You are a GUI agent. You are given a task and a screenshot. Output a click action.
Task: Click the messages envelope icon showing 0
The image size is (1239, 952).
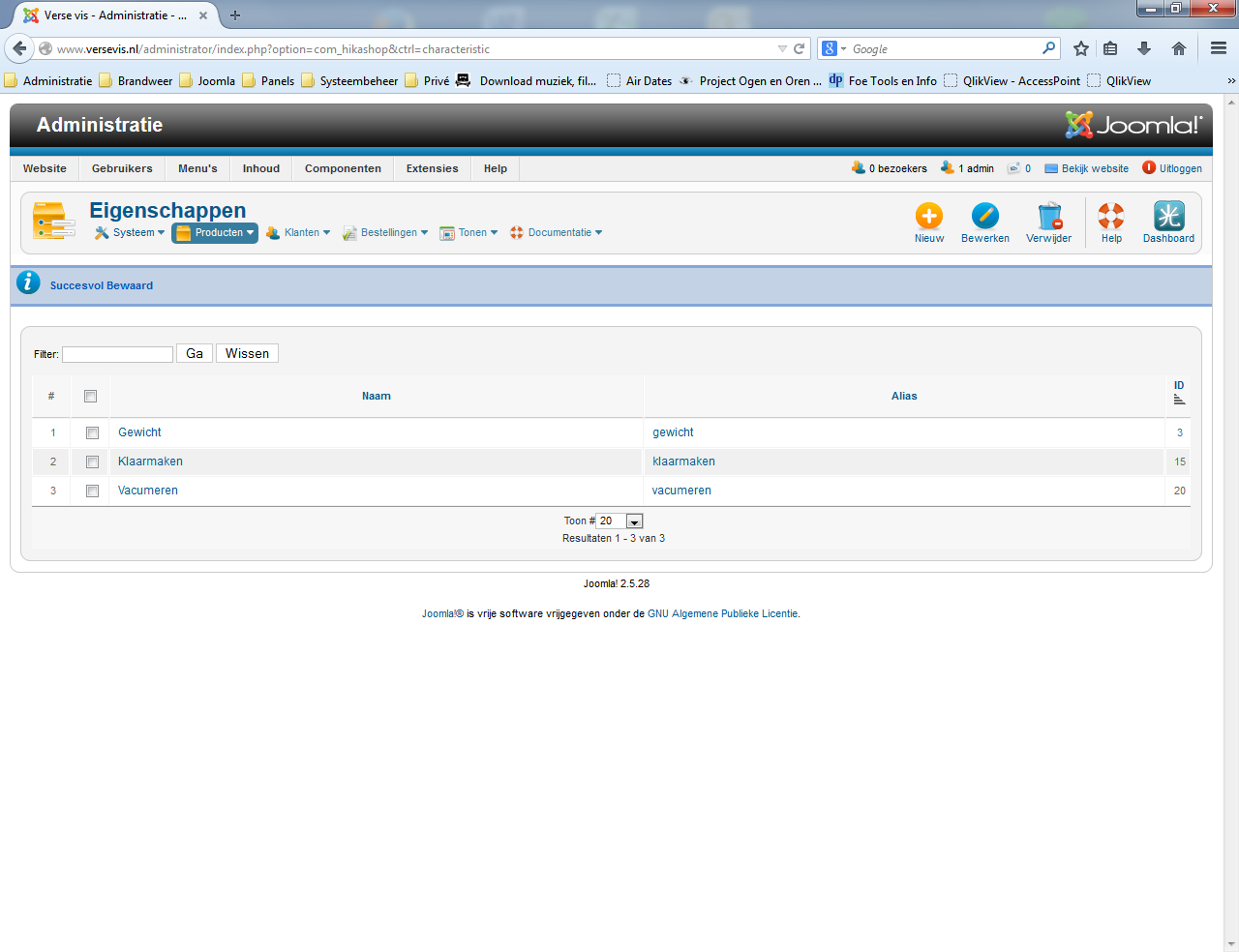(x=1013, y=168)
